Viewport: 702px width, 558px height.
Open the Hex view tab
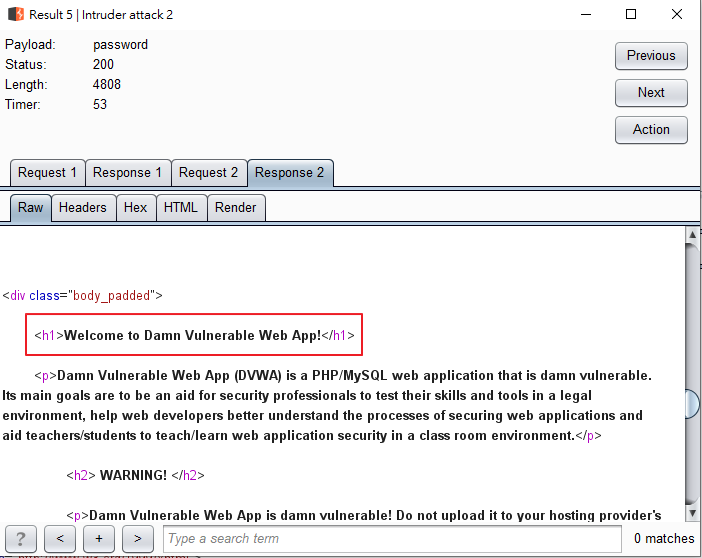coord(136,208)
